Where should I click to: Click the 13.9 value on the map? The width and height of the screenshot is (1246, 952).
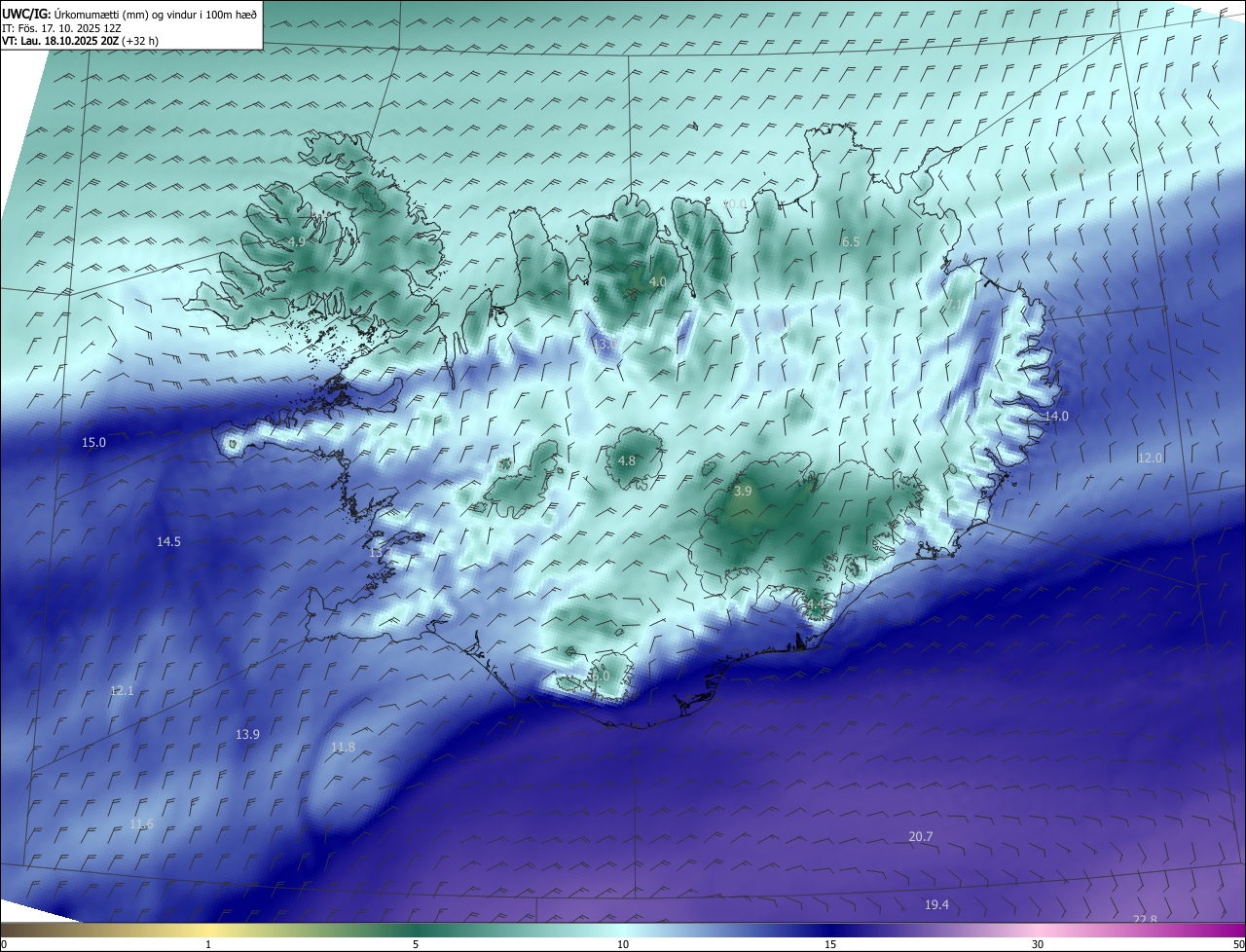pyautogui.click(x=247, y=734)
